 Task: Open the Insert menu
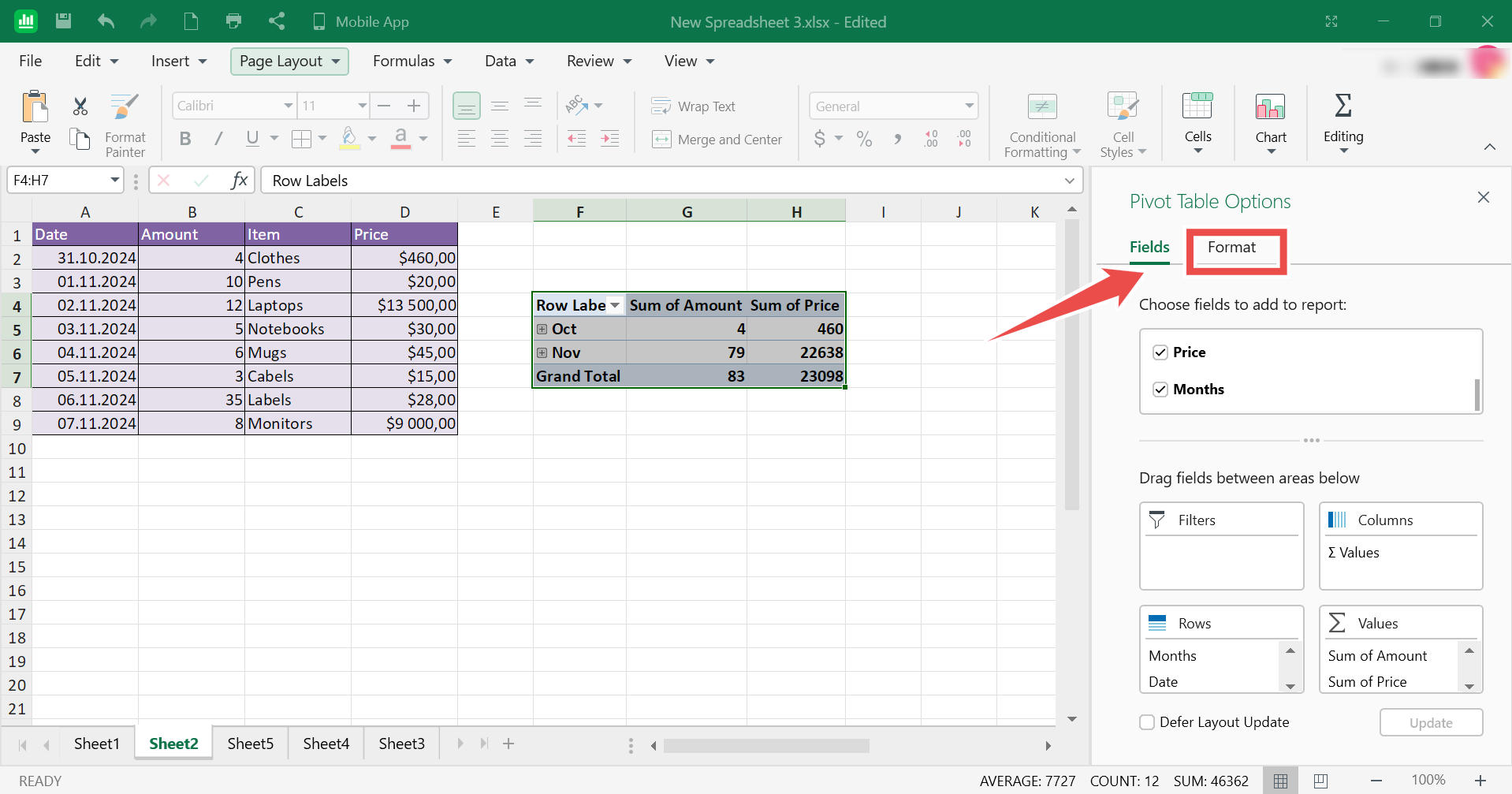pyautogui.click(x=179, y=62)
